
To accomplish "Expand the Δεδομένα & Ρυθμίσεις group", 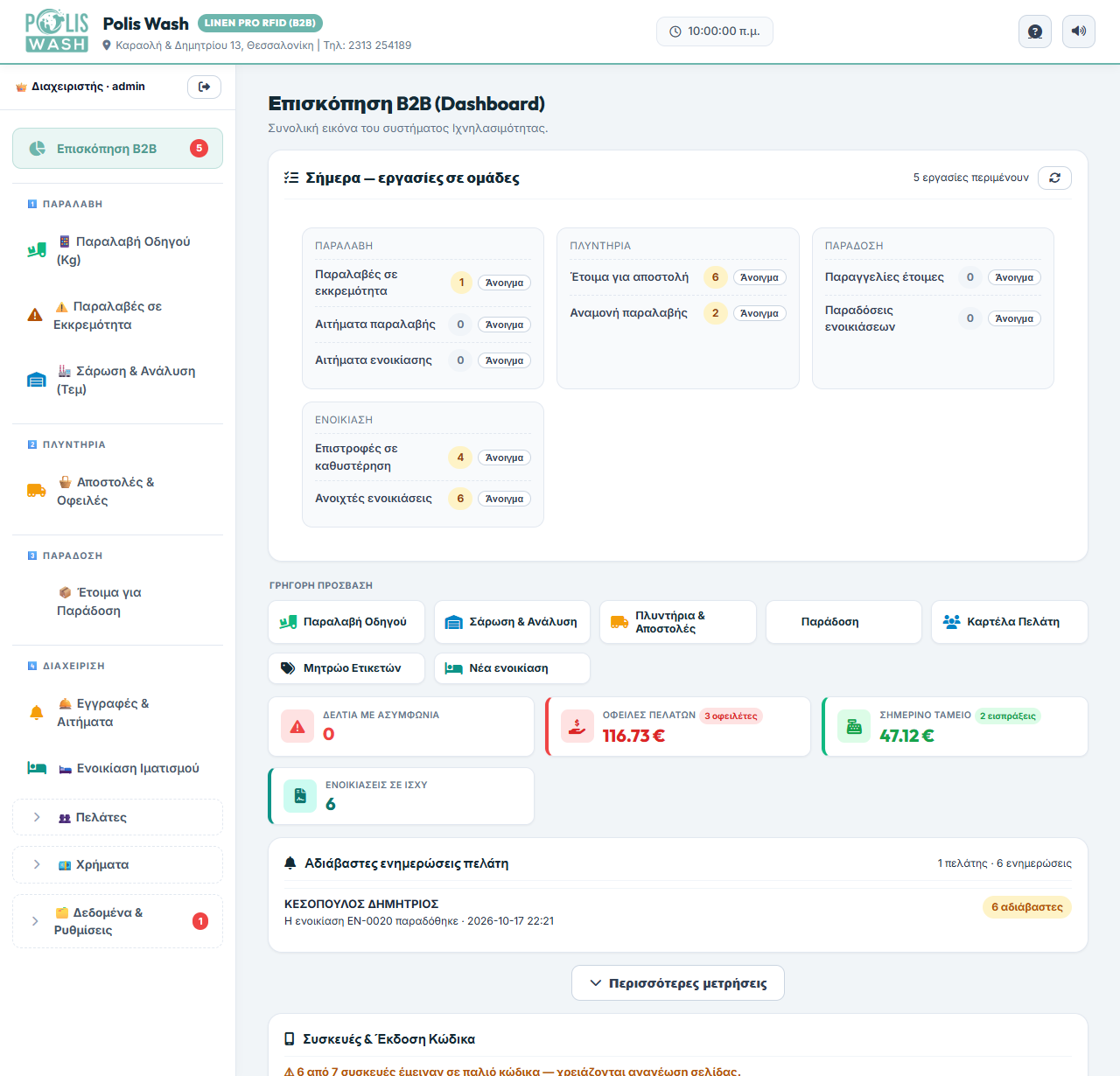I will point(117,921).
